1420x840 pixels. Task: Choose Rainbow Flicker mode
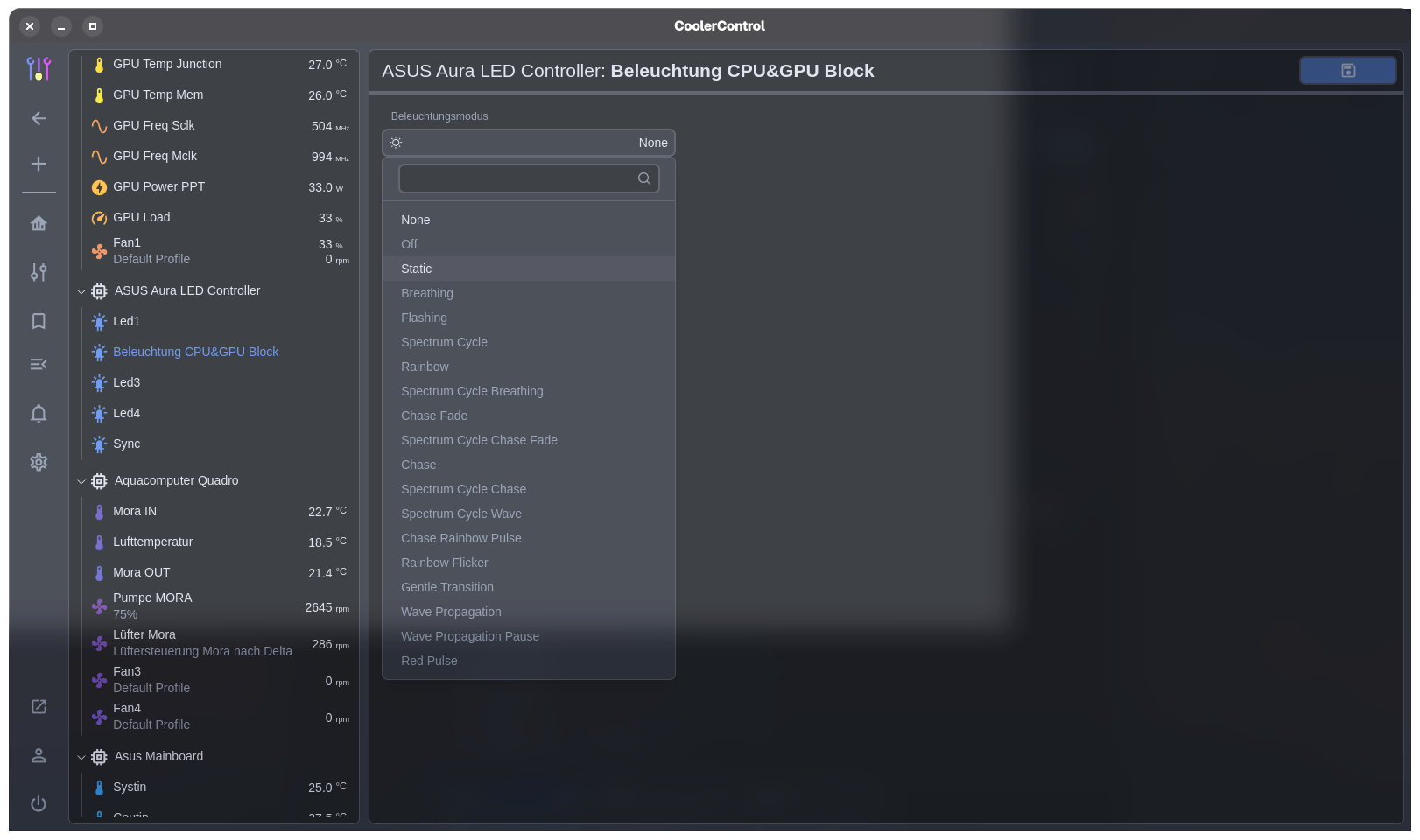tap(529, 563)
